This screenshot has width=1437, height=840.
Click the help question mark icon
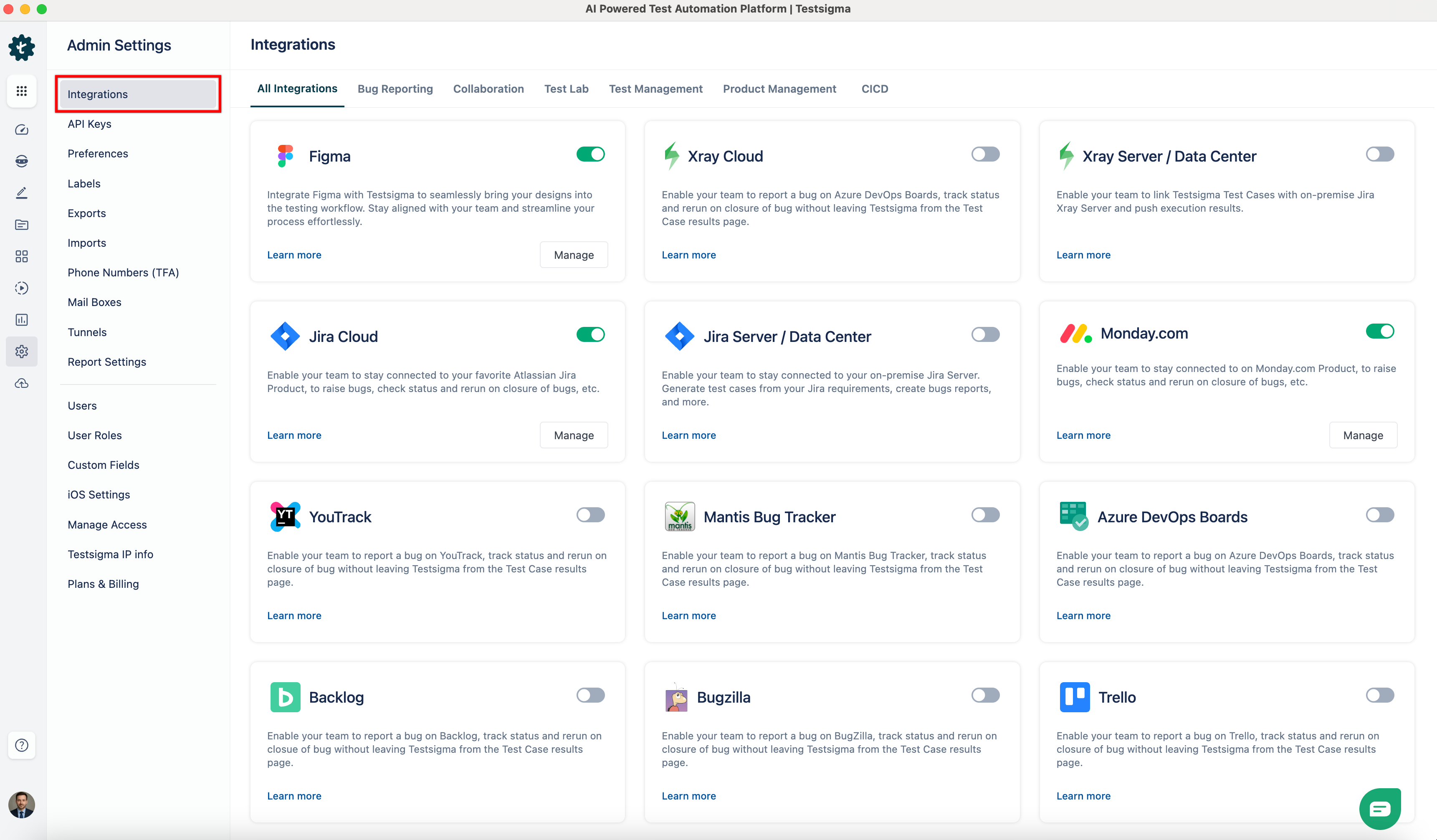[21, 745]
